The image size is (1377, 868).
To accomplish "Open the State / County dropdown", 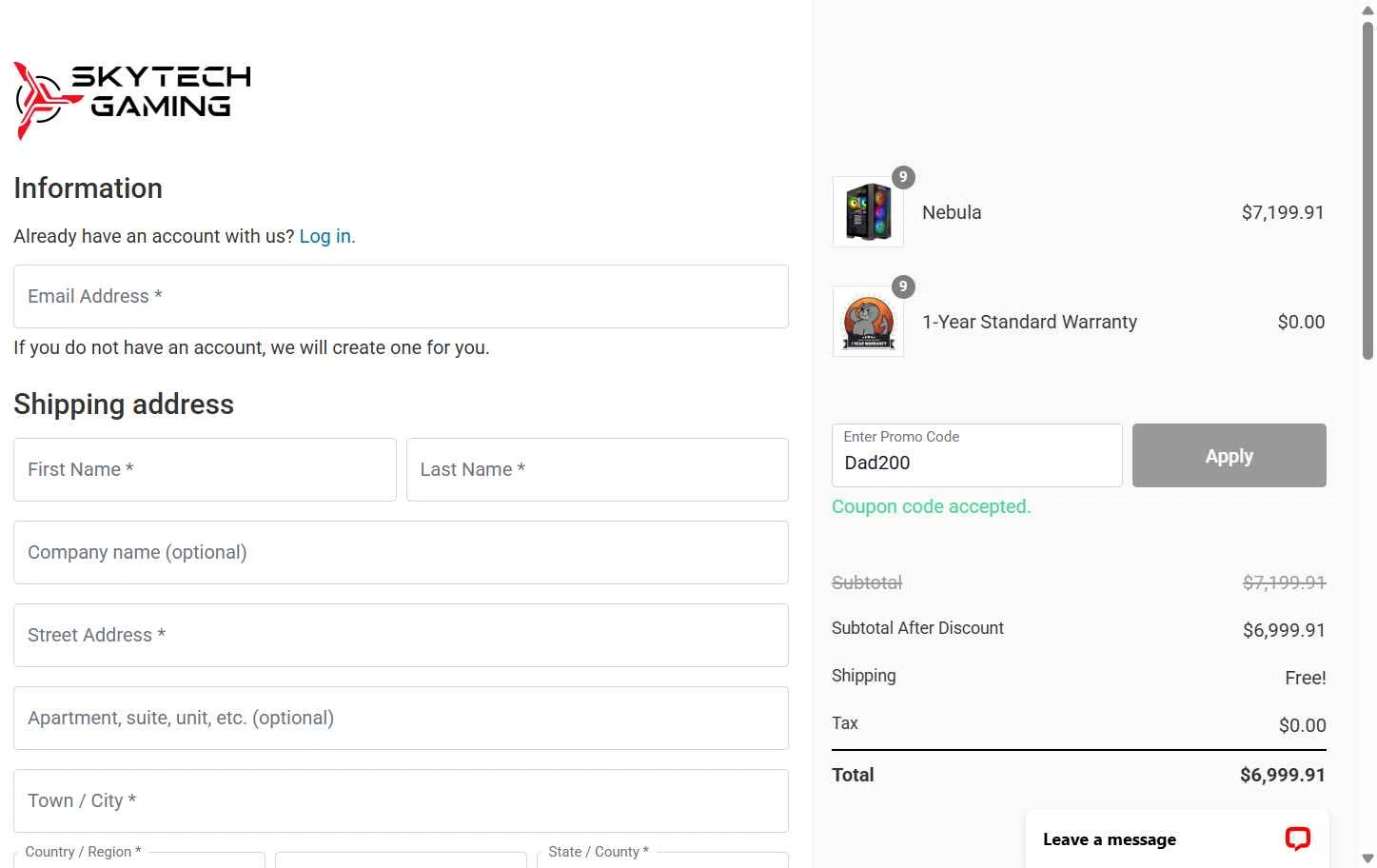I will tap(662, 859).
